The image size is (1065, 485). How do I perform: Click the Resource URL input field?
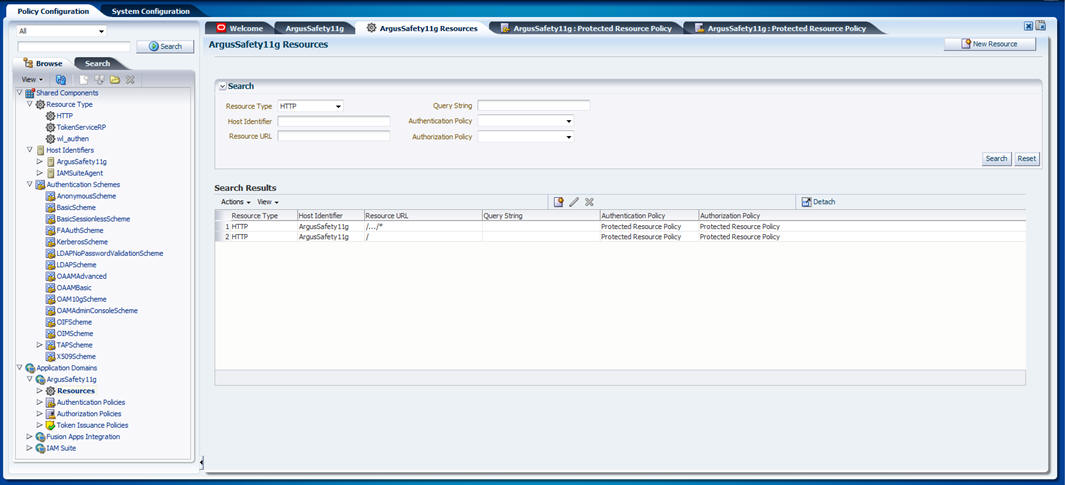[x=333, y=136]
